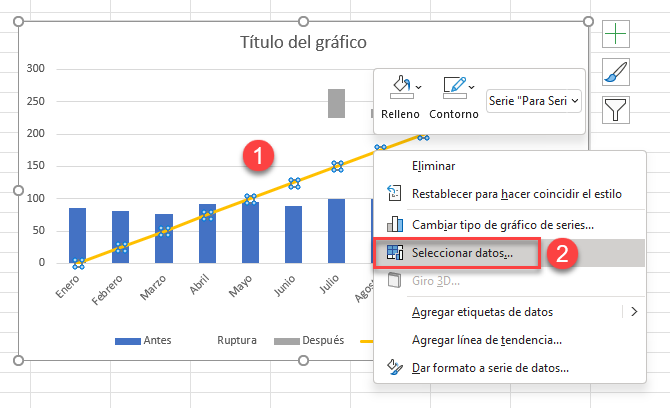Expand the Relleno fill dropdown arrow
This screenshot has height=408, width=670.
(x=419, y=87)
